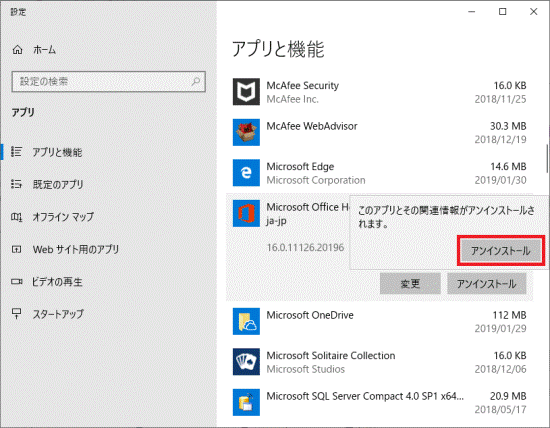Select Microsoft Solitaire Collection entry
The image size is (550, 428).
(x=330, y=355)
